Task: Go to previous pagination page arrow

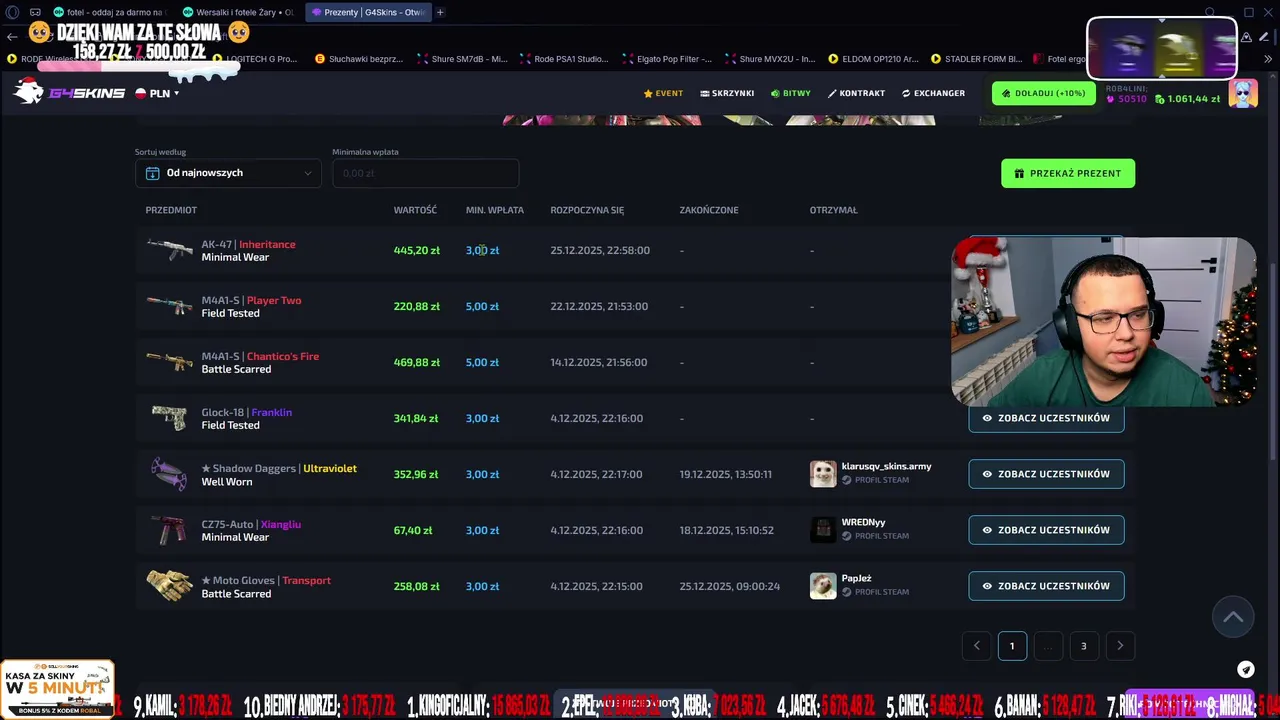Action: pos(976,646)
